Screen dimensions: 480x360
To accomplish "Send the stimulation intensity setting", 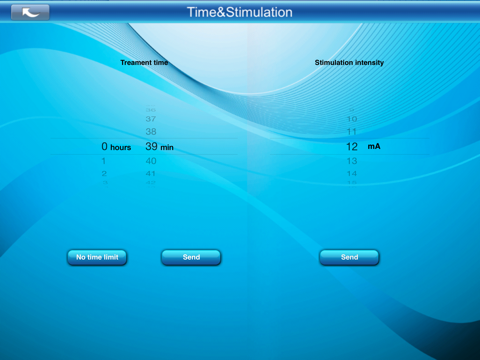I will (349, 257).
